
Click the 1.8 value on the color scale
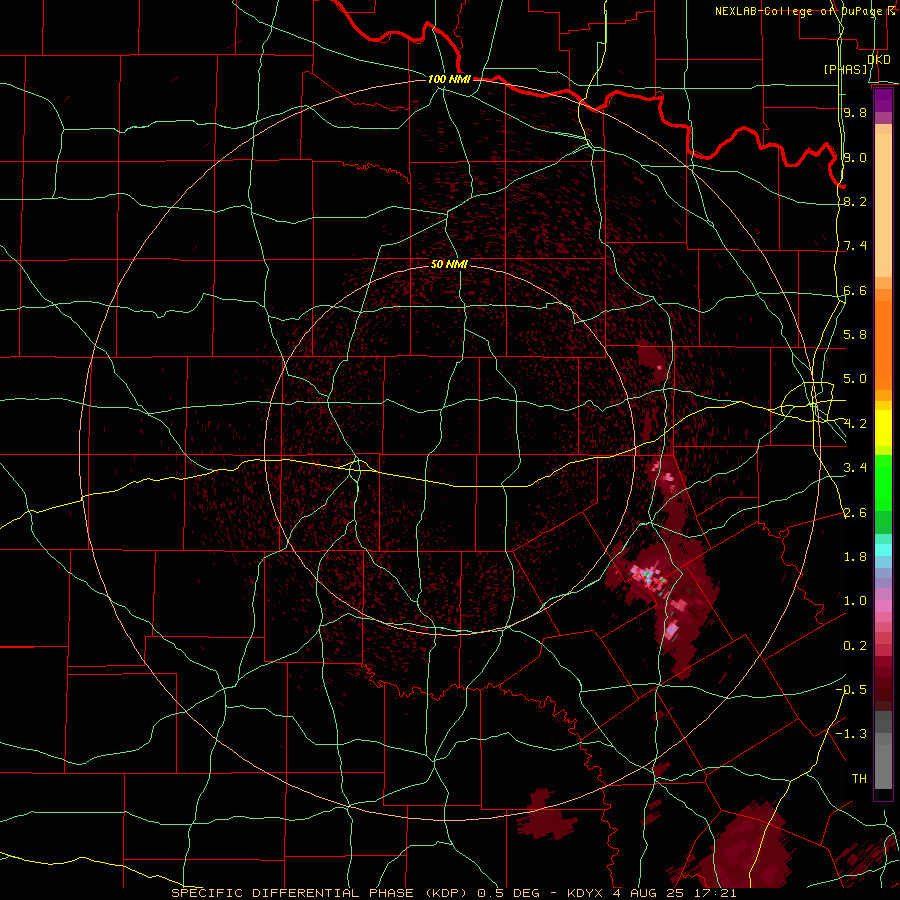855,557
